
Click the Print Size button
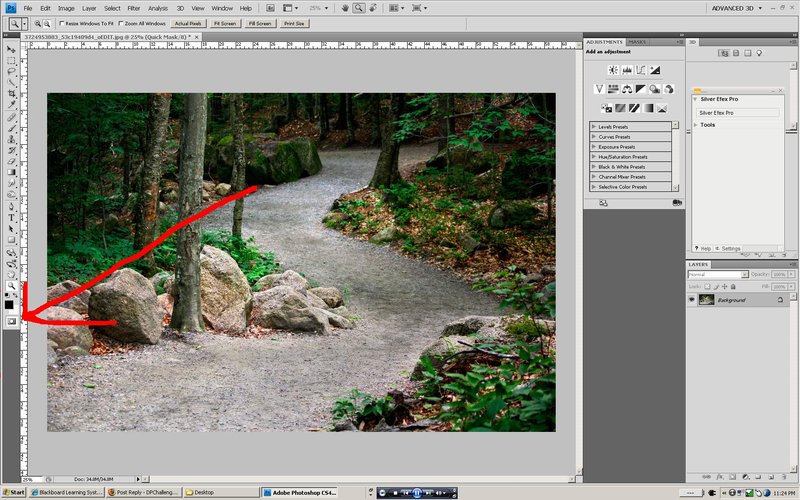(x=294, y=23)
